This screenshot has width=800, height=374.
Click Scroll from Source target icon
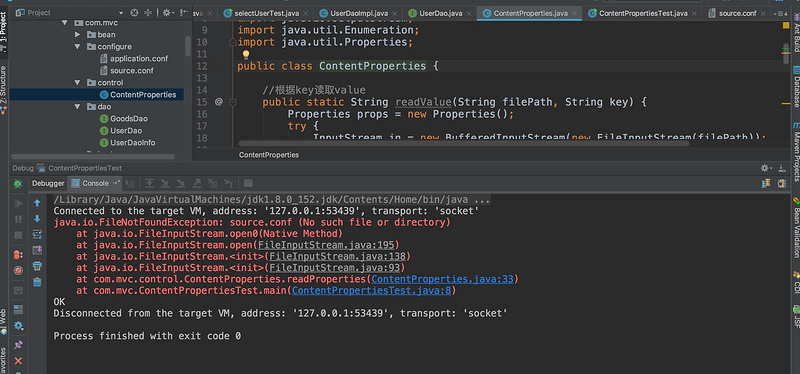[x=135, y=13]
